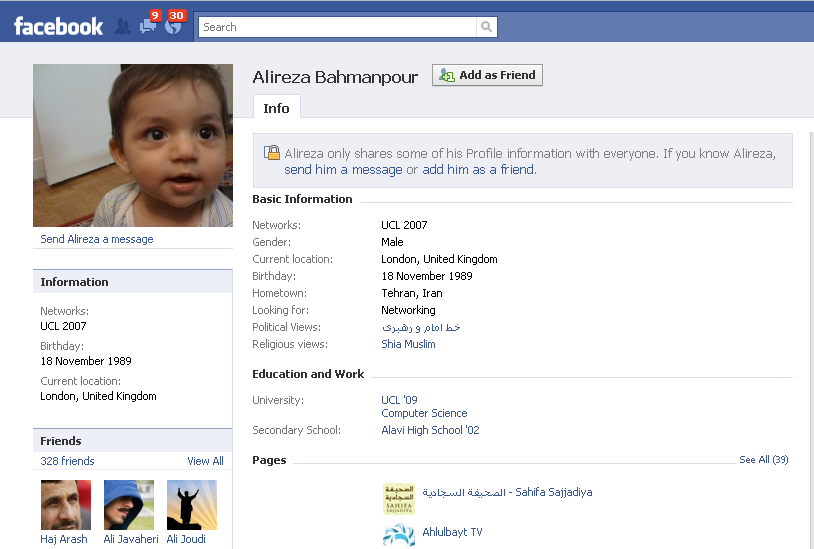Open the notifications globe icon

pyautogui.click(x=174, y=27)
